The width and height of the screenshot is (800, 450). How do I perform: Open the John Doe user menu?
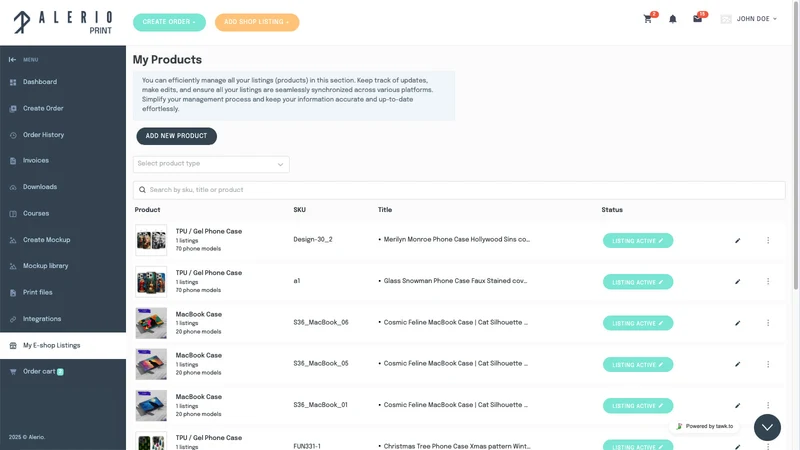pyautogui.click(x=748, y=19)
